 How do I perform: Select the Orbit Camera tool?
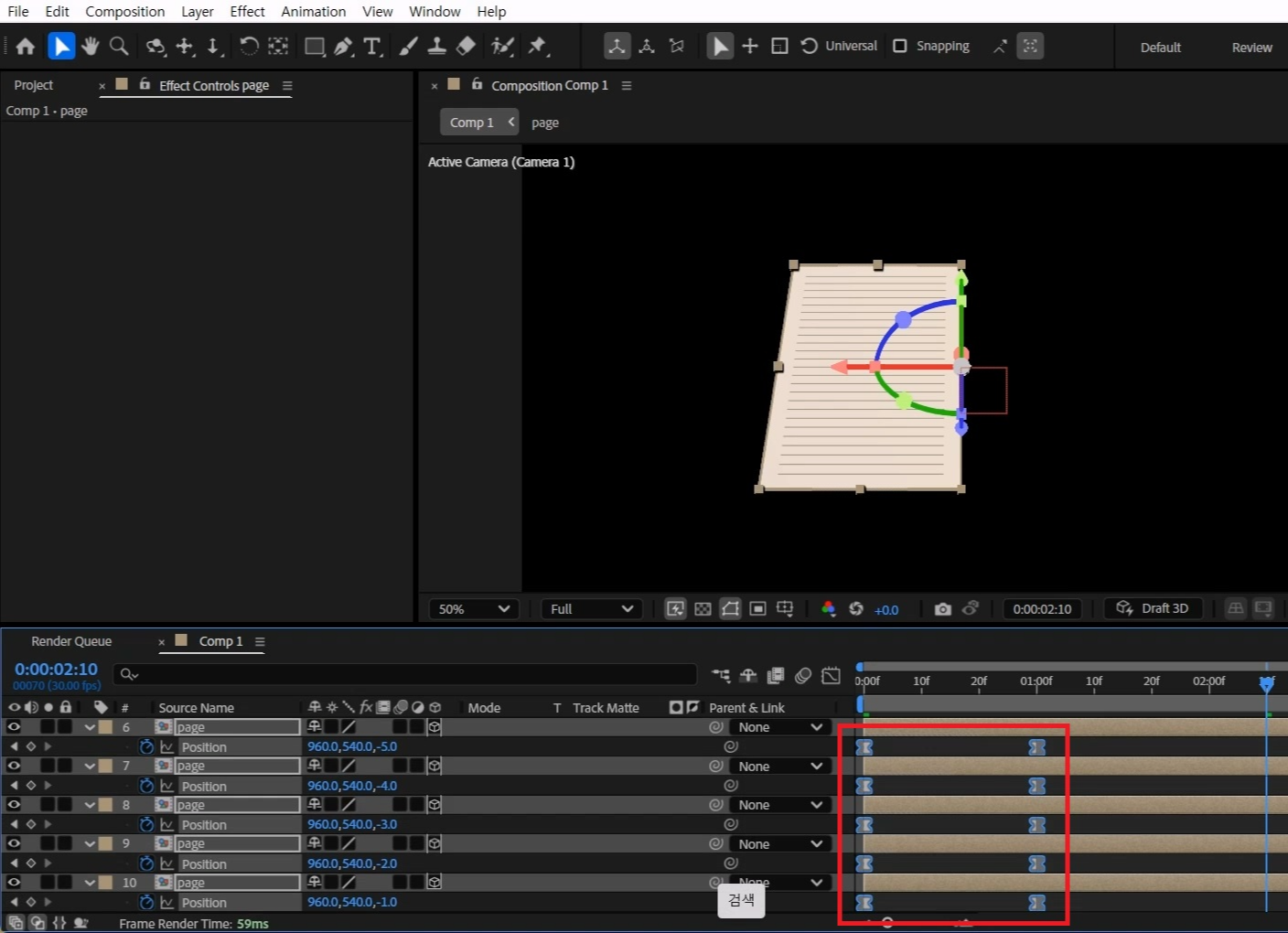click(x=156, y=46)
